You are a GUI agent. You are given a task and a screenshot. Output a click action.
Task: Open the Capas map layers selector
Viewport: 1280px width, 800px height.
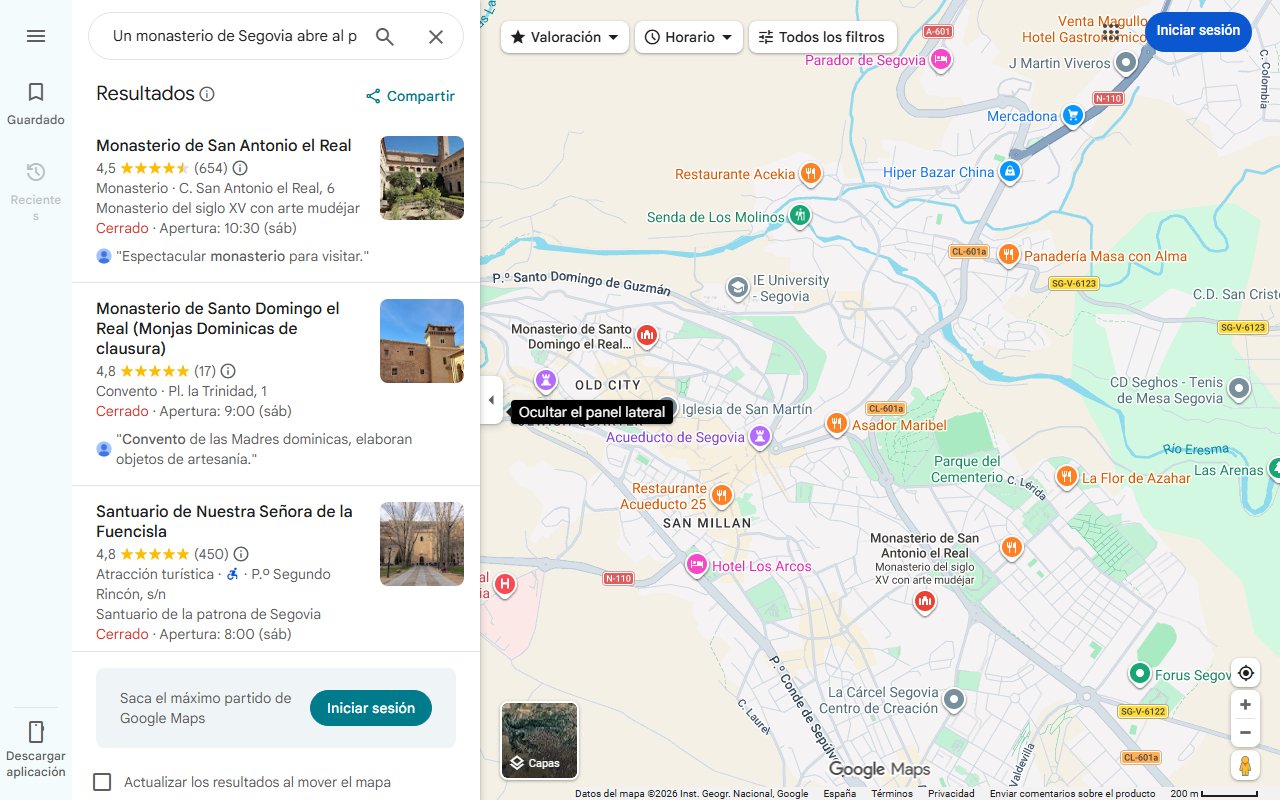pyautogui.click(x=538, y=740)
